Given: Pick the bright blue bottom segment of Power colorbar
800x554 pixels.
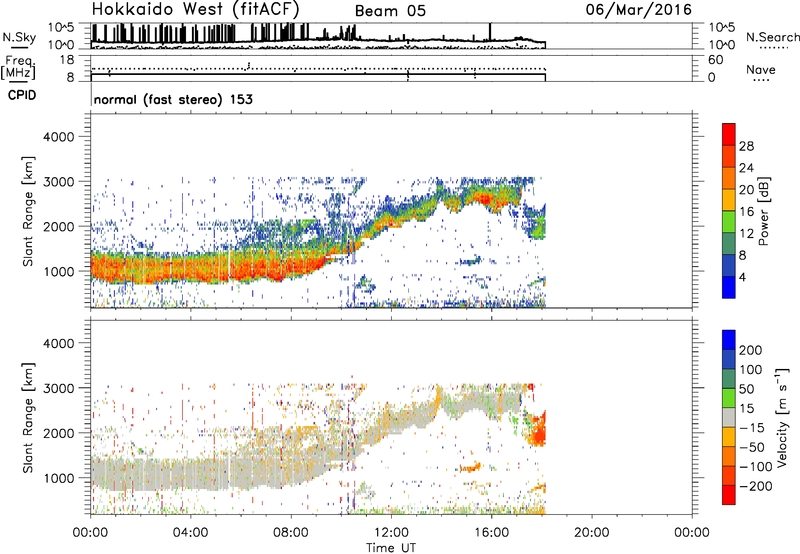Looking at the screenshot, I should [x=729, y=287].
